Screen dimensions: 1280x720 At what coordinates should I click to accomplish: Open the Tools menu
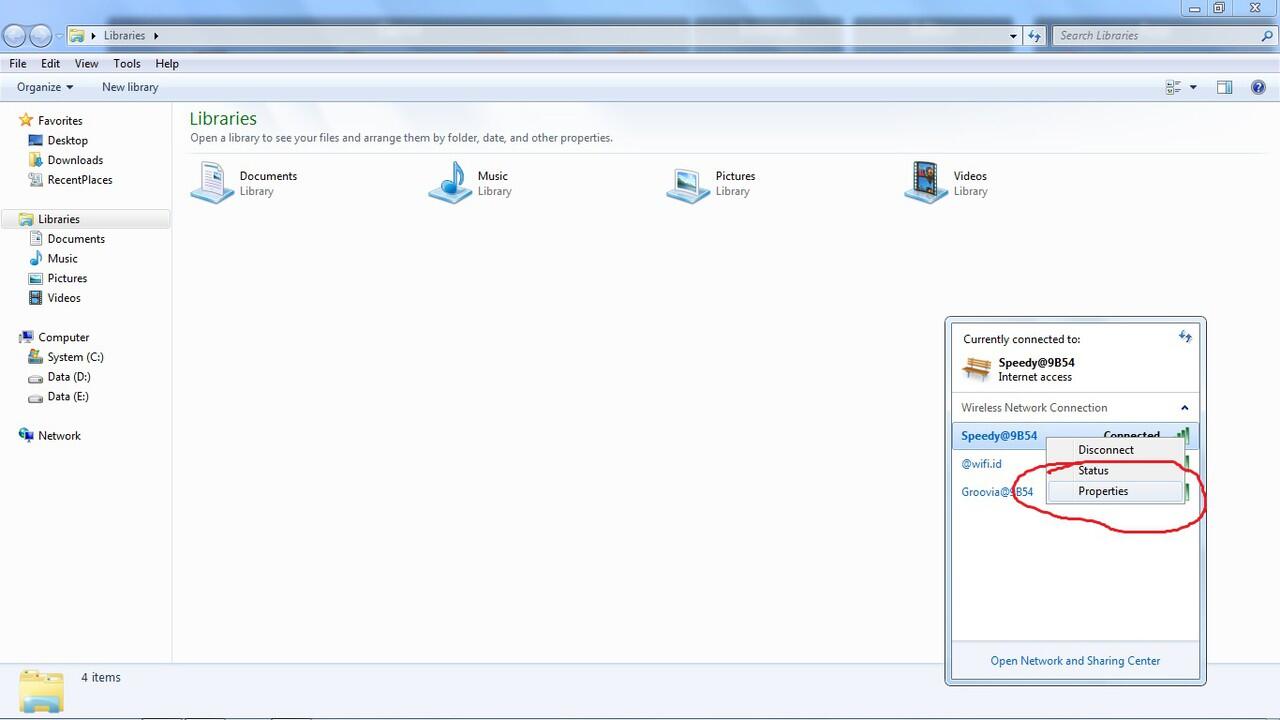pos(127,63)
